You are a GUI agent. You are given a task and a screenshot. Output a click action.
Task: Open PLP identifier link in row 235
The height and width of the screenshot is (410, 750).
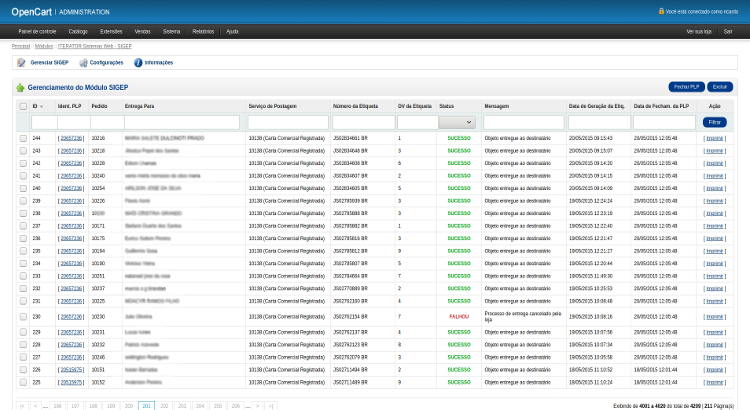[71, 251]
